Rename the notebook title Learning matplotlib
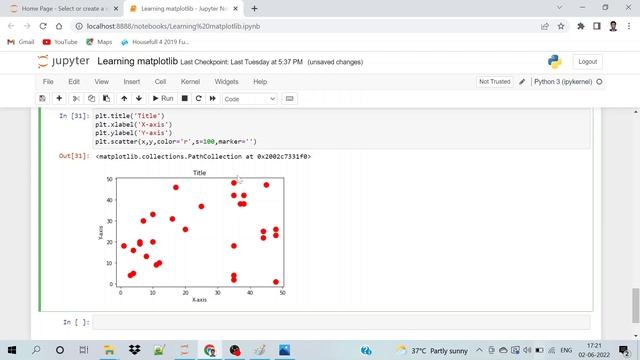This screenshot has height=360, width=640. tap(138, 61)
